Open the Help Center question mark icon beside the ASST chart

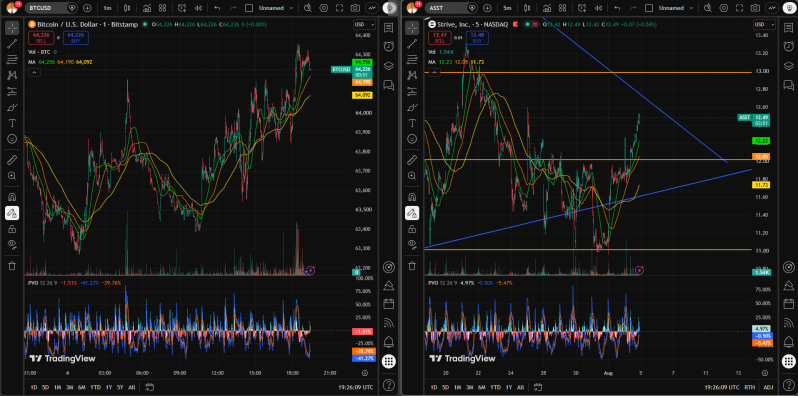pos(788,384)
